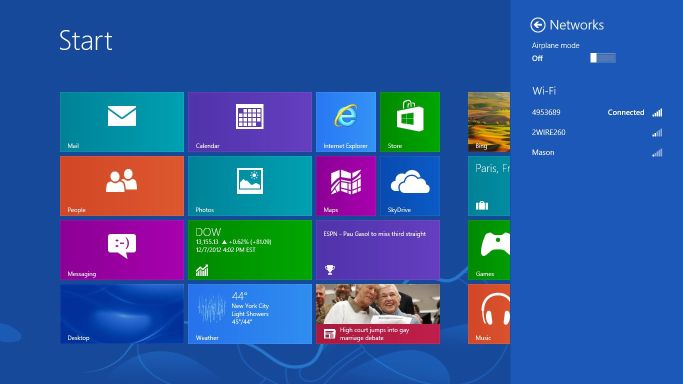This screenshot has width=683, height=384.
Task: Open the DOW finance tile
Action: (x=250, y=250)
